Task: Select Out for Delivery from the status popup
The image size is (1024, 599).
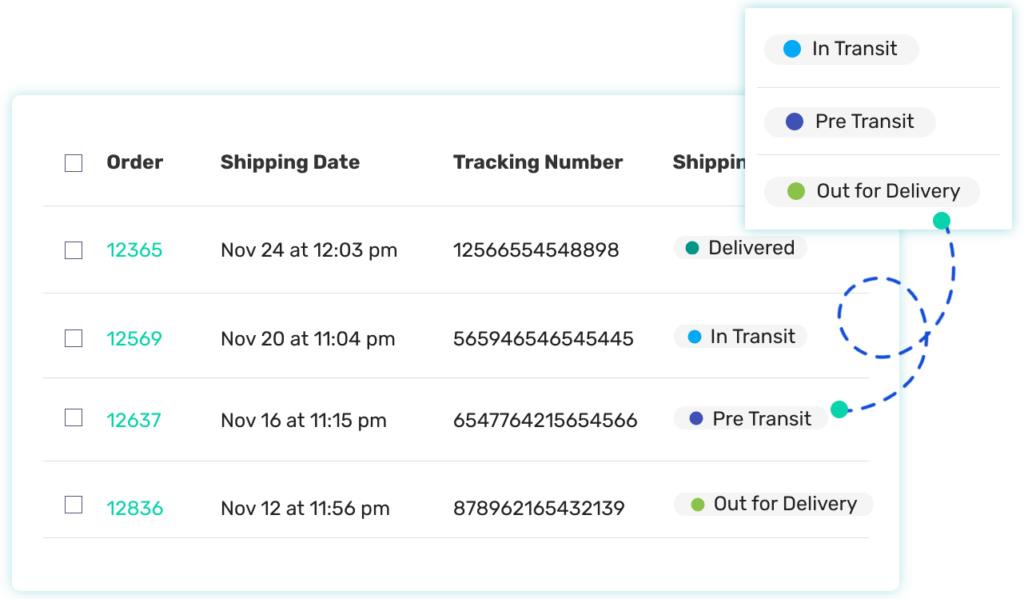Action: (871, 191)
